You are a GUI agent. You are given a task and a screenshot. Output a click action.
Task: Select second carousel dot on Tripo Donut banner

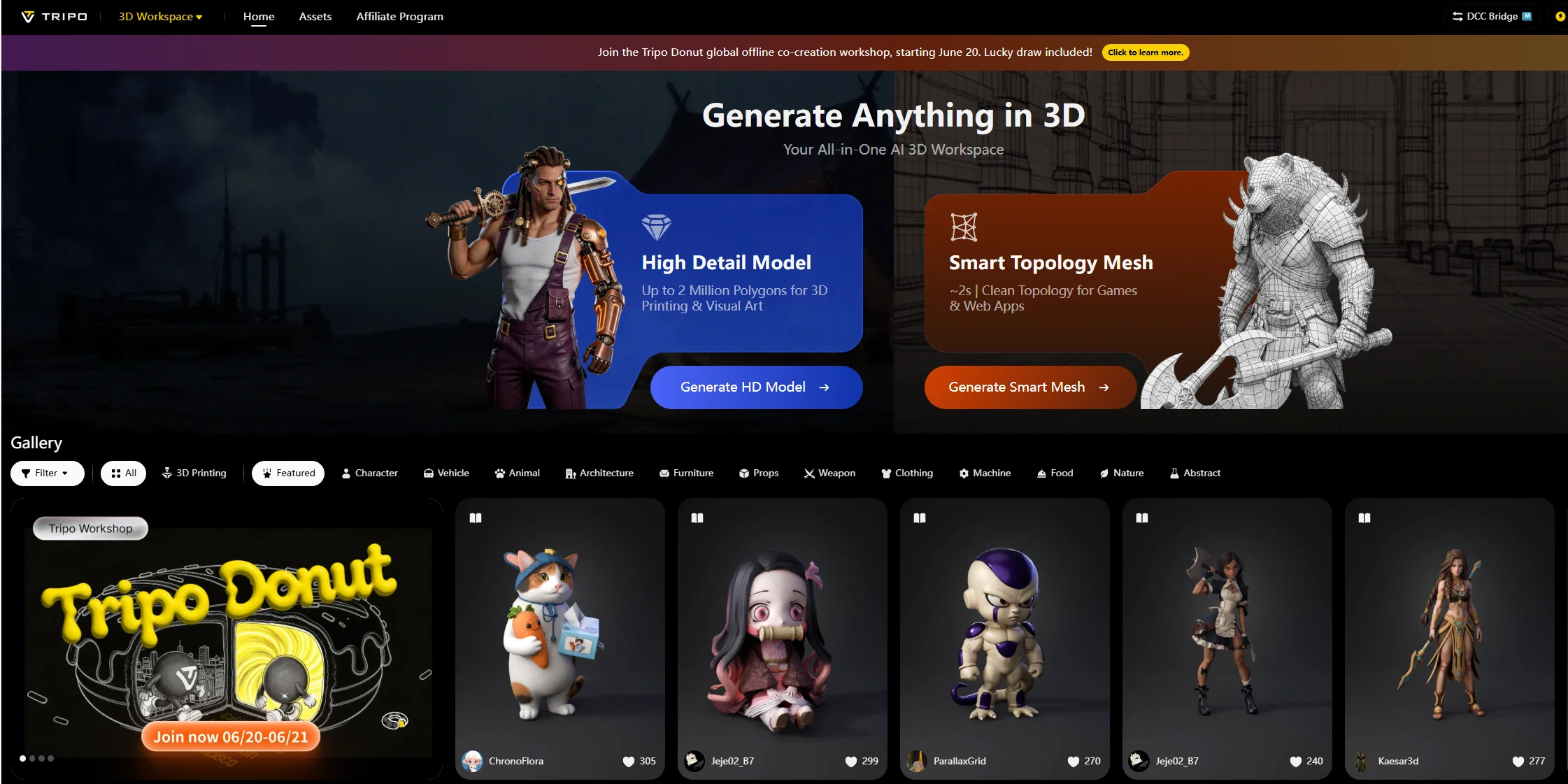[x=32, y=759]
